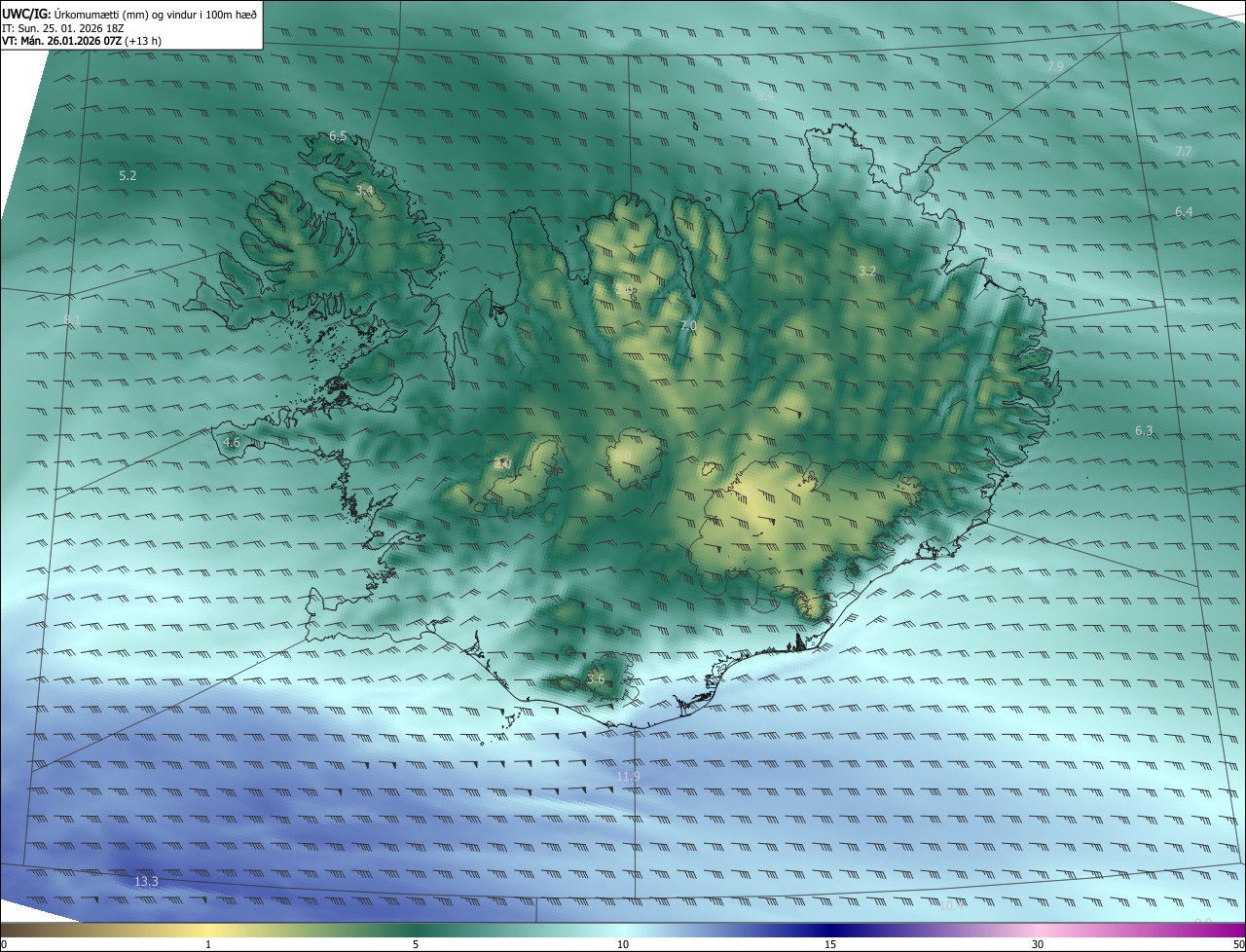This screenshot has width=1246, height=952.
Task: Click the colorbar tick label 1
Action: pyautogui.click(x=208, y=944)
